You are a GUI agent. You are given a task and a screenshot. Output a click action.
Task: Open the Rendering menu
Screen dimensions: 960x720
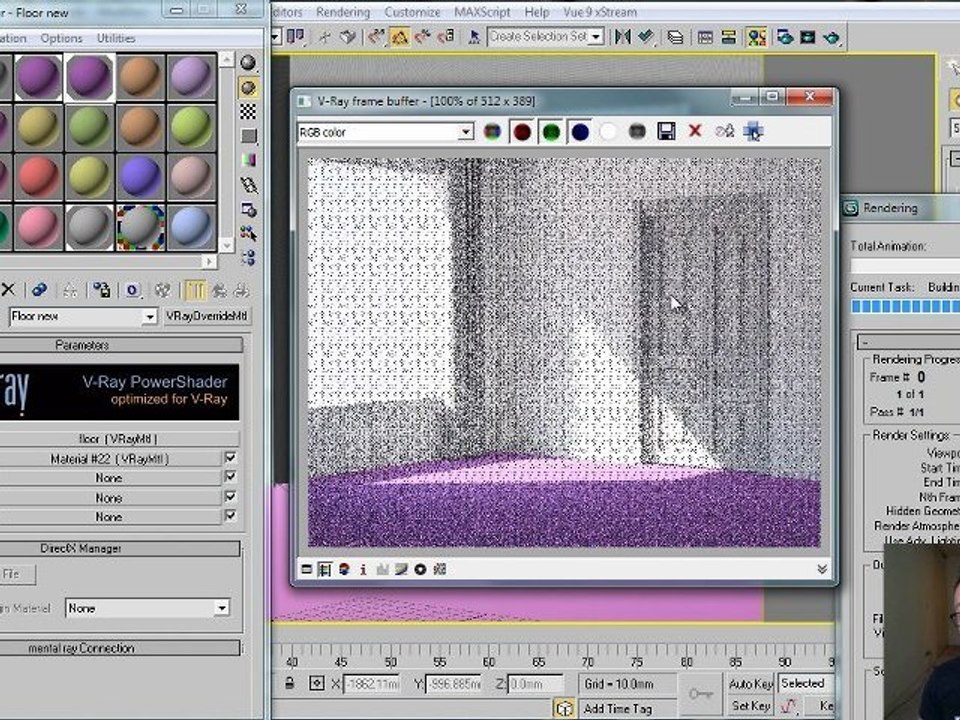point(342,12)
